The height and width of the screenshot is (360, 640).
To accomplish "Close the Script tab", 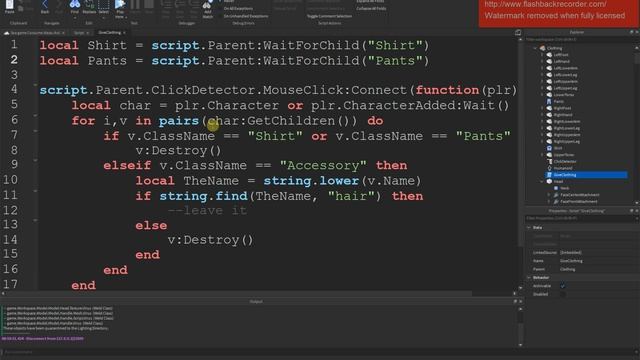I will click(88, 33).
